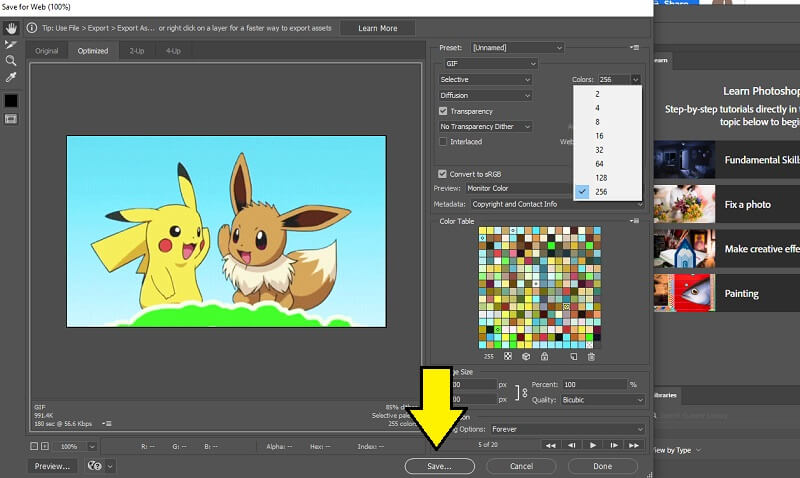This screenshot has height=478, width=800.
Task: Click the info tip icon
Action: click(x=32, y=28)
